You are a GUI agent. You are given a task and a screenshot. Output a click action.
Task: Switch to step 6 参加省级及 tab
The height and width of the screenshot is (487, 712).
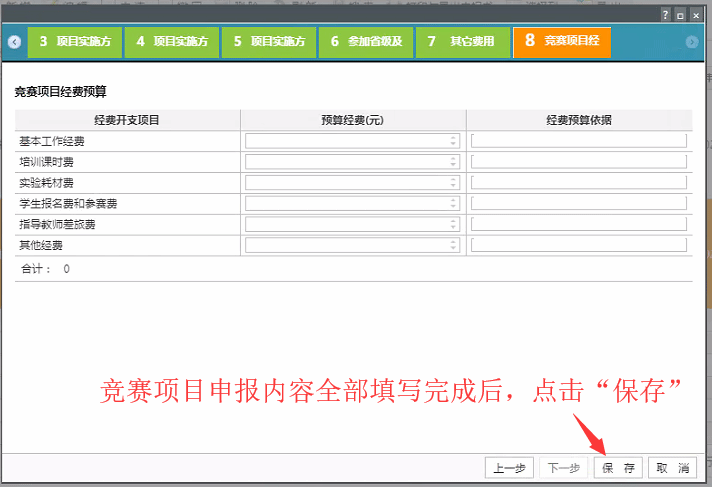pos(367,42)
